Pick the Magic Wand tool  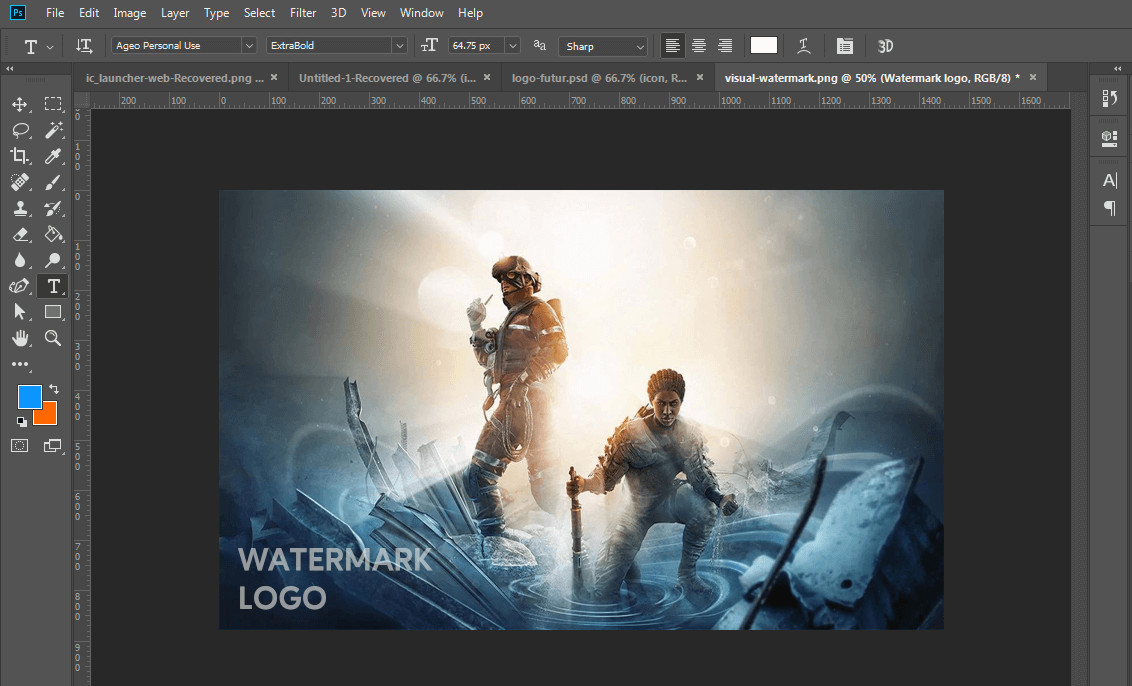click(54, 130)
